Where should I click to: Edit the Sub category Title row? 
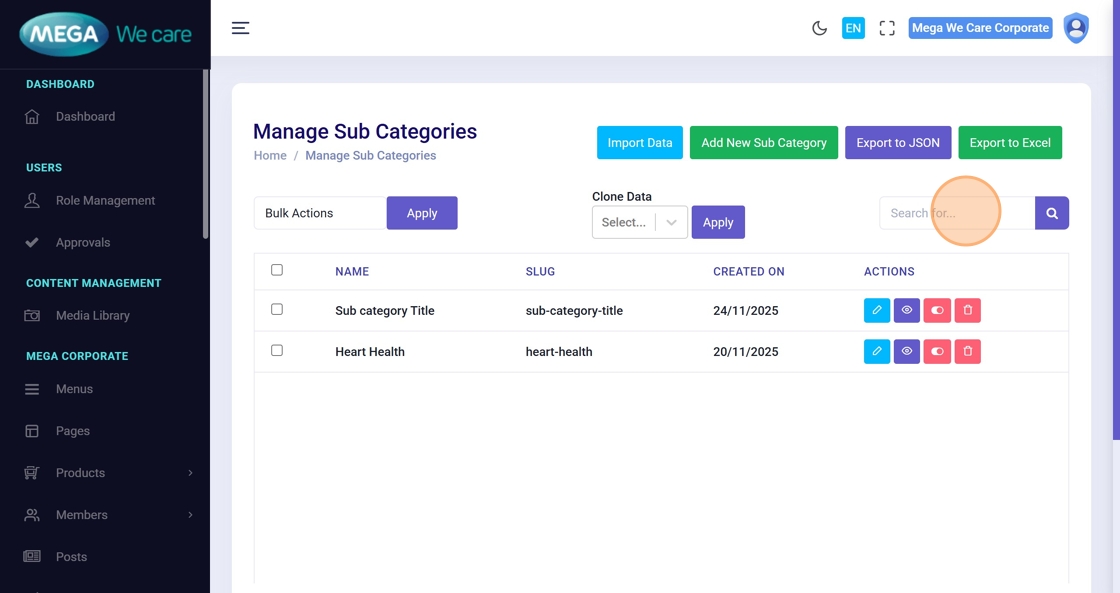876,311
